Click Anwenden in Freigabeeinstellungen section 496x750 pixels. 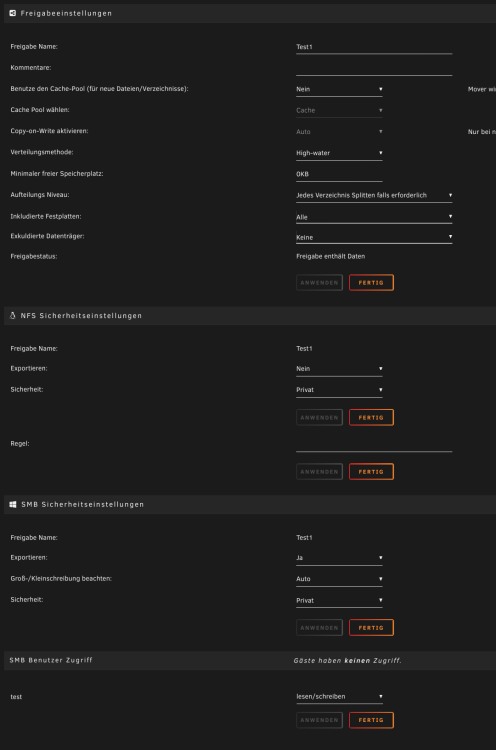319,283
